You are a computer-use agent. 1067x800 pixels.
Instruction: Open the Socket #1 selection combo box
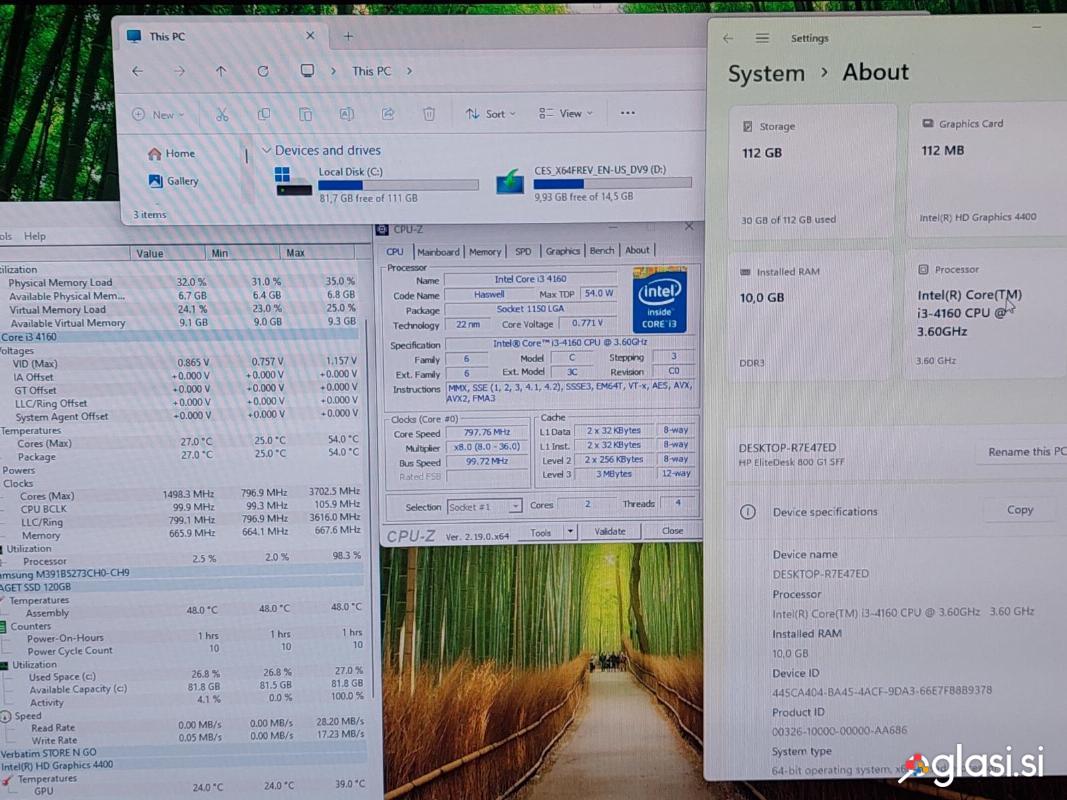click(x=484, y=507)
